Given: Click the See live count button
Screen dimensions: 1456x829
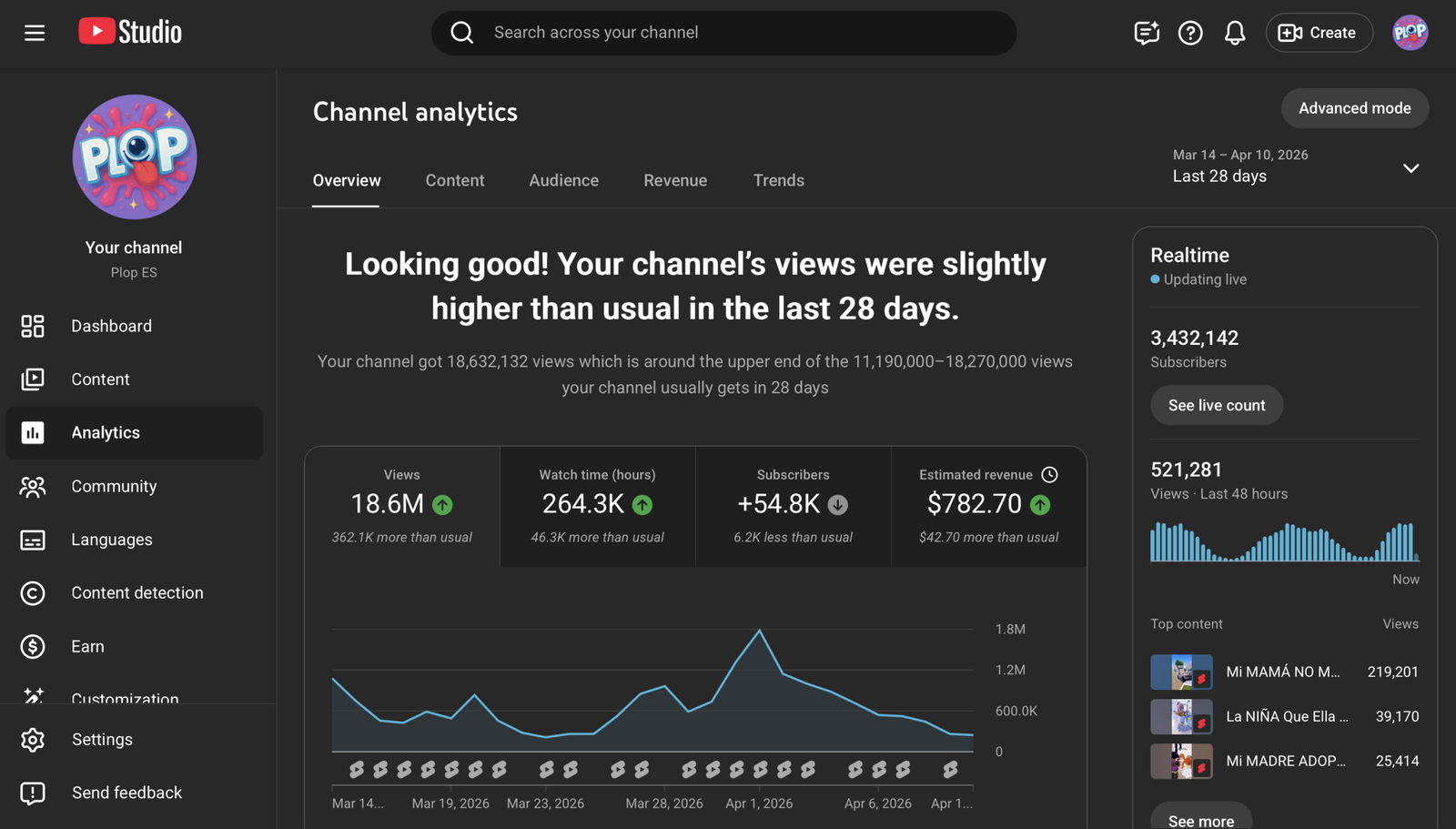Looking at the screenshot, I should pos(1216,405).
